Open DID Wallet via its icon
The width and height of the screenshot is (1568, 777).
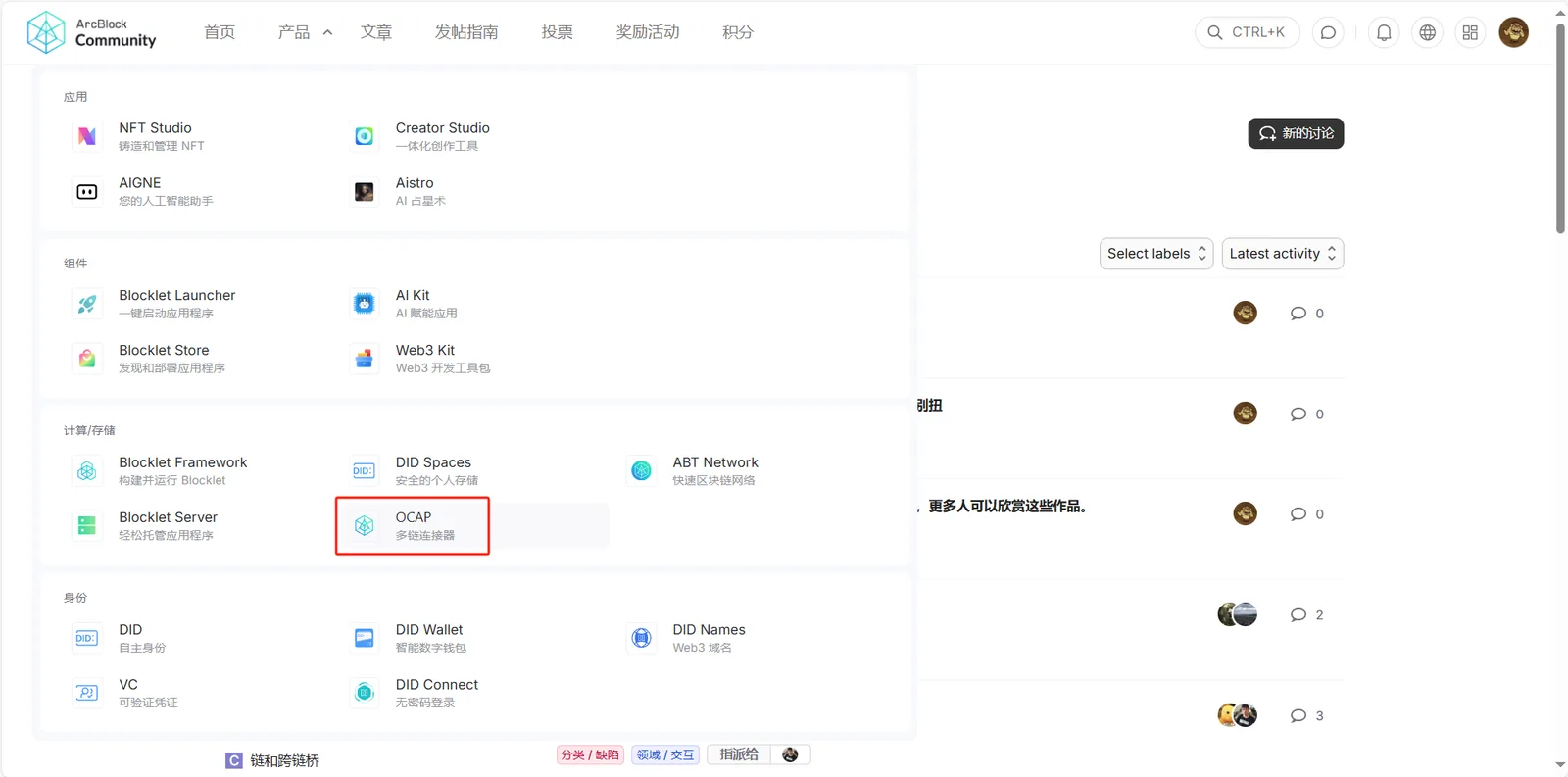(x=364, y=638)
